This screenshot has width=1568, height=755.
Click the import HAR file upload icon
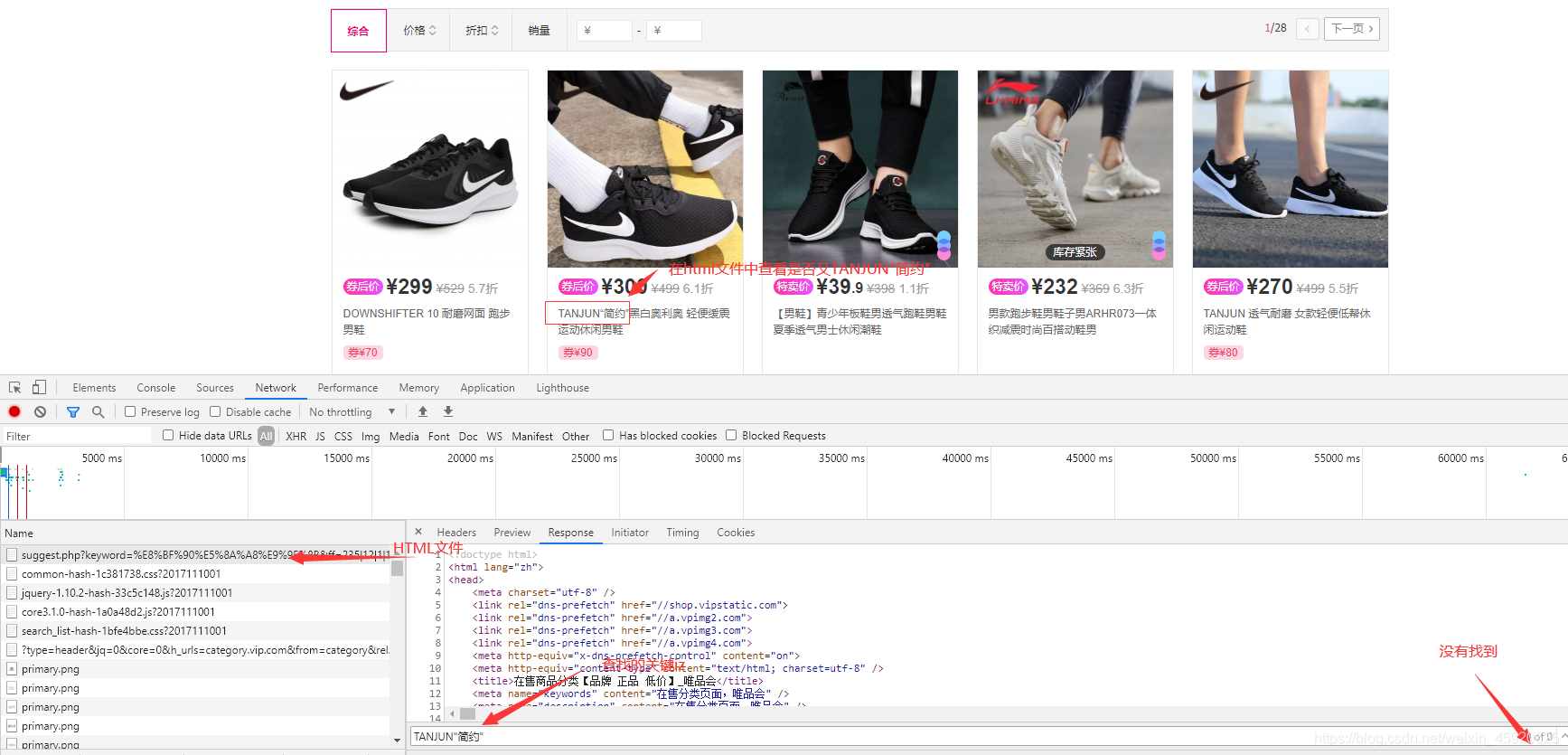point(423,411)
